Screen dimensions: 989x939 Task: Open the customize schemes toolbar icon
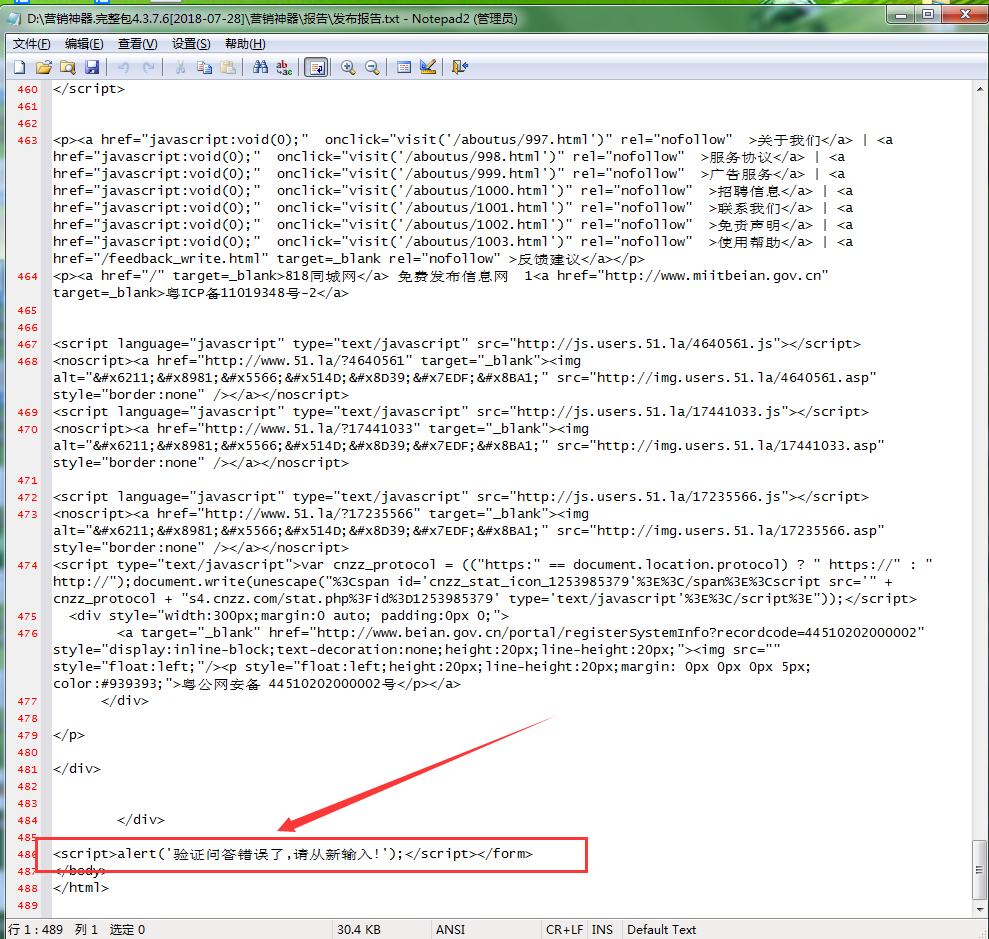[x=428, y=67]
